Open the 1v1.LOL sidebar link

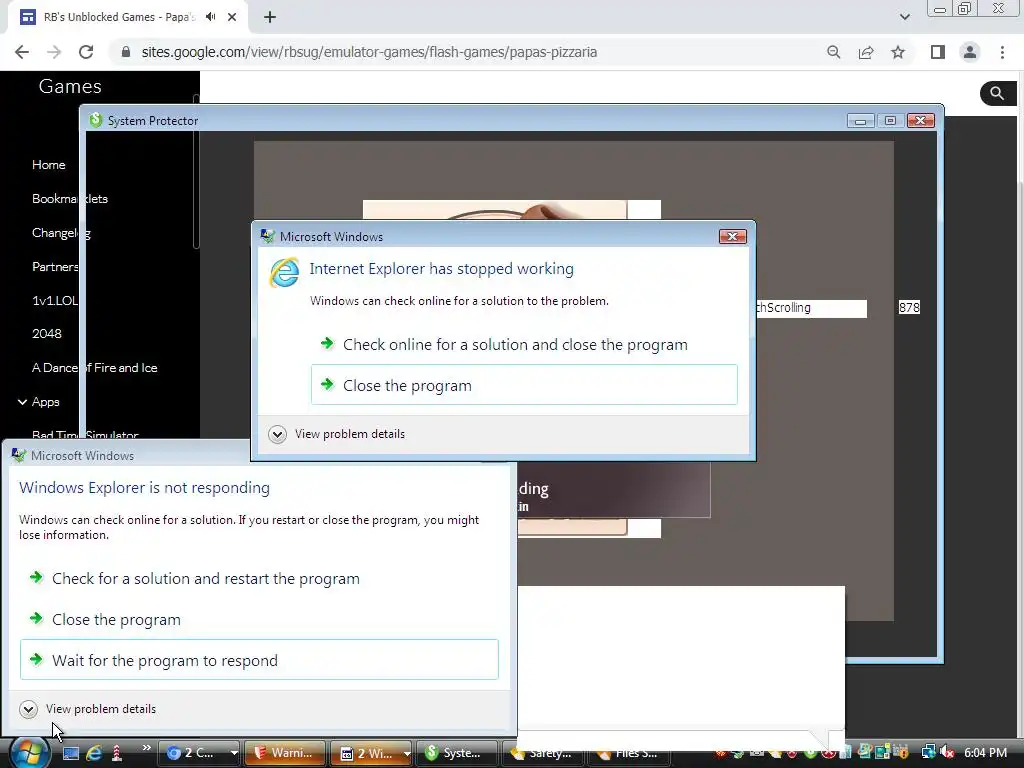point(55,300)
